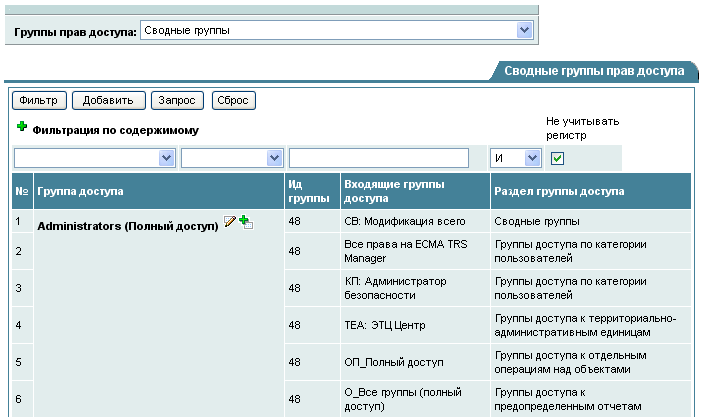705x417 pixels.
Task: Click Группы доступа к отдельным операциям cell
Action: (x=590, y=362)
